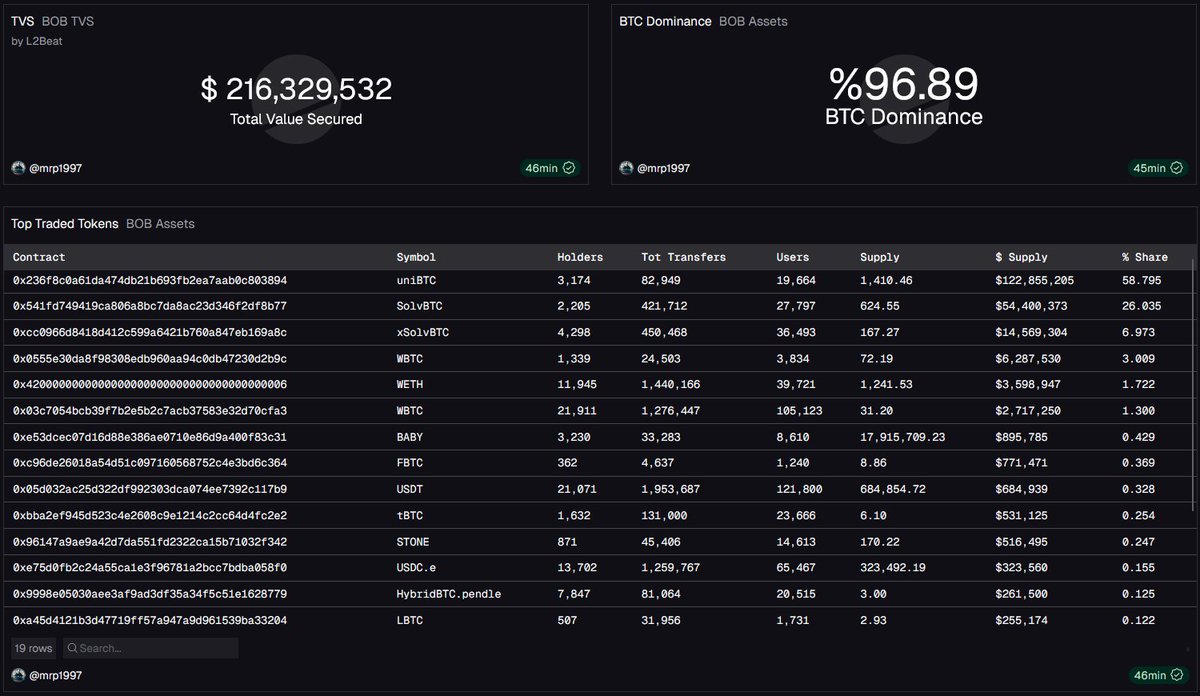1200x696 pixels.
Task: Select the $122,855,205 supply value
Action: tap(1035, 281)
